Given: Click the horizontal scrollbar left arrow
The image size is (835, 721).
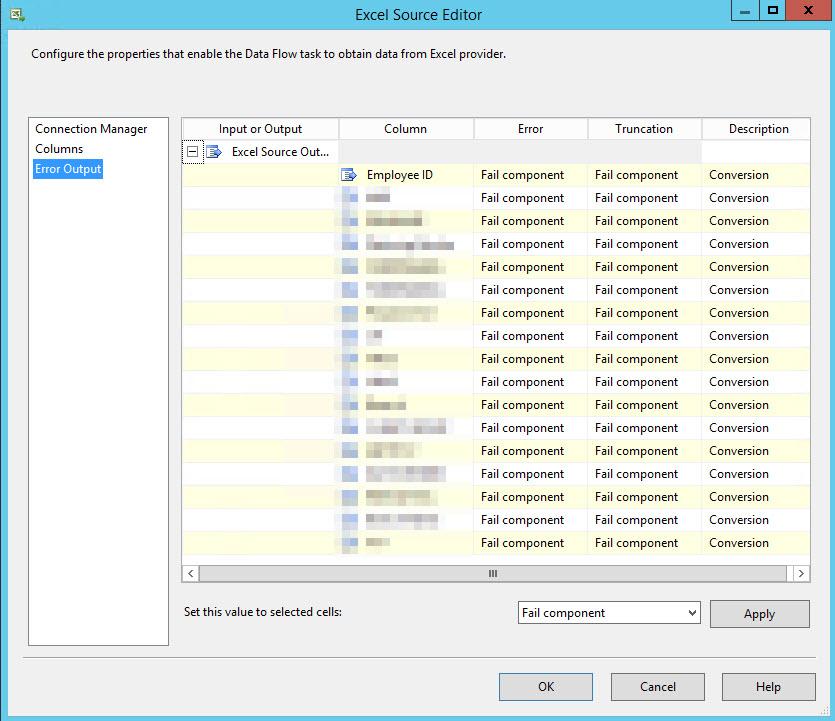Looking at the screenshot, I should [191, 573].
